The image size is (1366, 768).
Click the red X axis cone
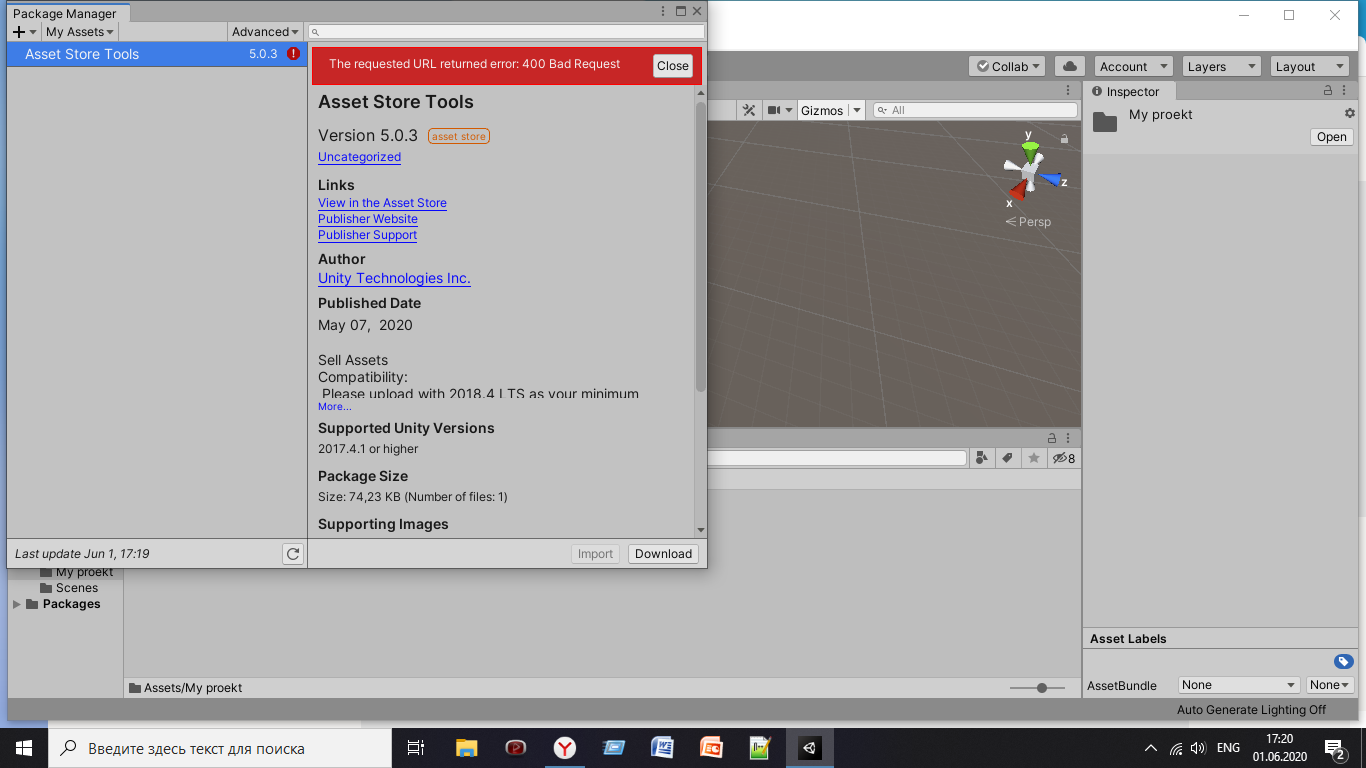click(x=1018, y=189)
